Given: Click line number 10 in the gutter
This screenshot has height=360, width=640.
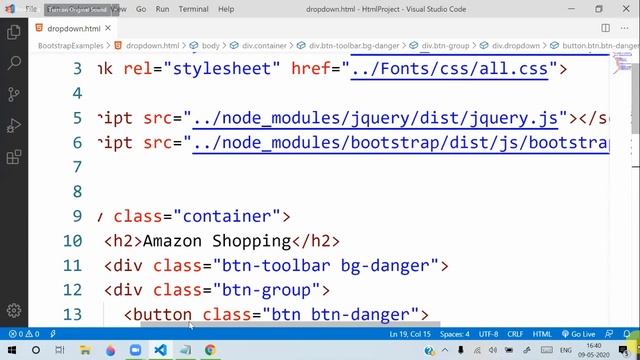Looking at the screenshot, I should [72, 241].
